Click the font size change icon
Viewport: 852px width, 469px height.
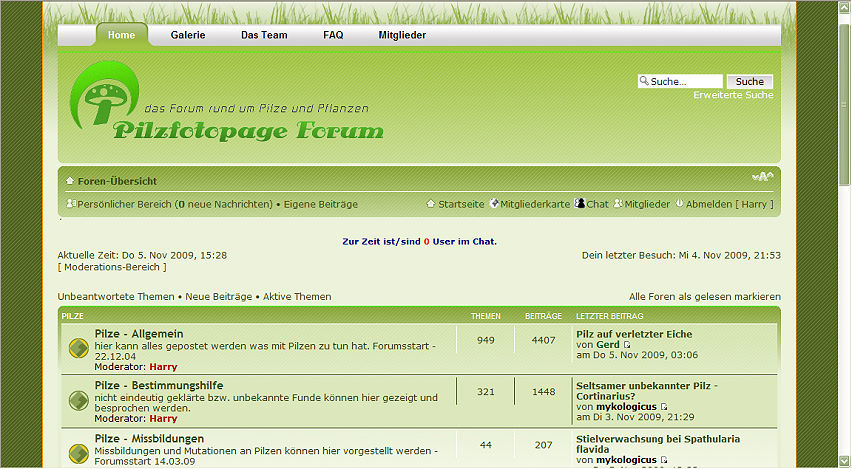[762, 177]
